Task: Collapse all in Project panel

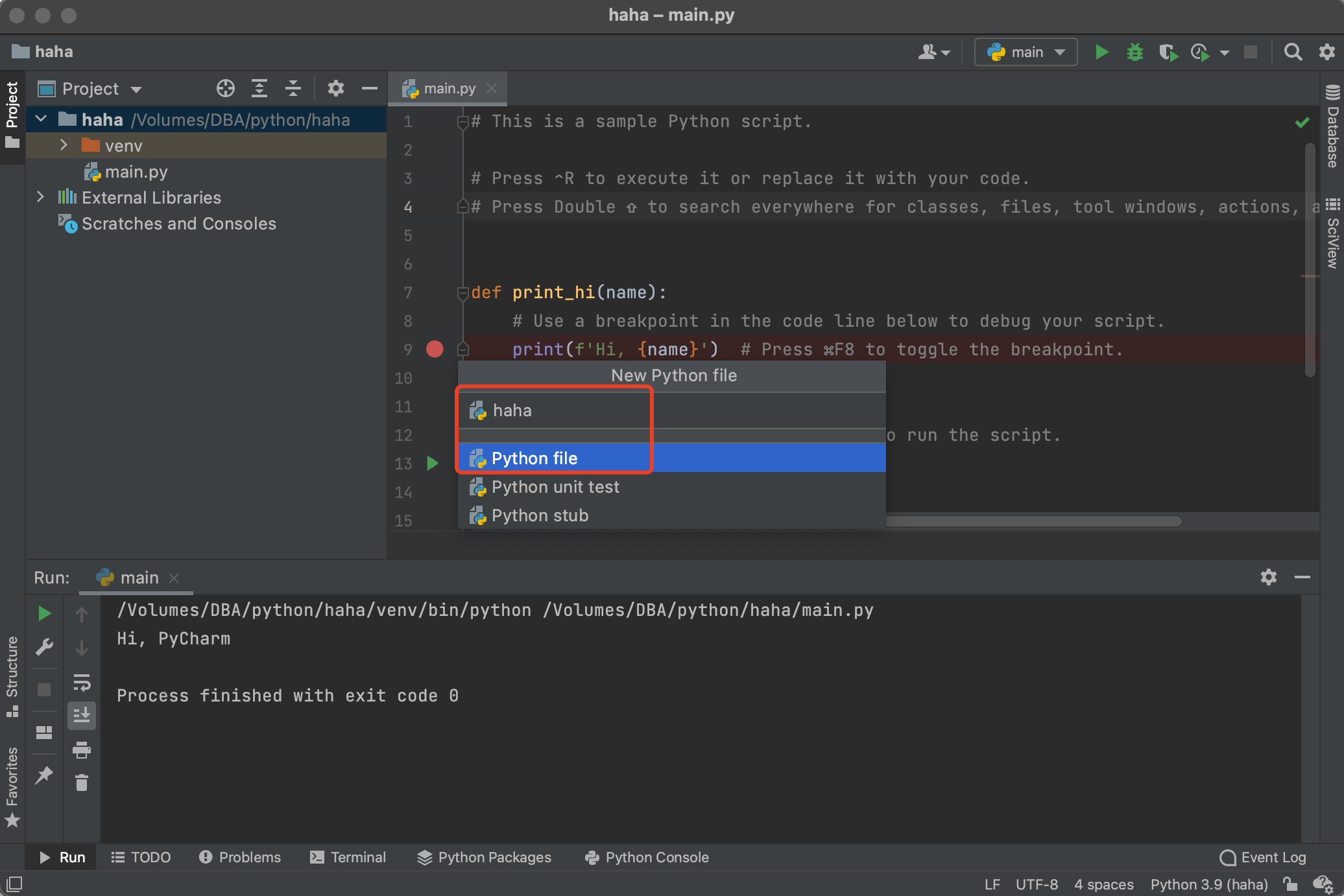Action: point(293,88)
